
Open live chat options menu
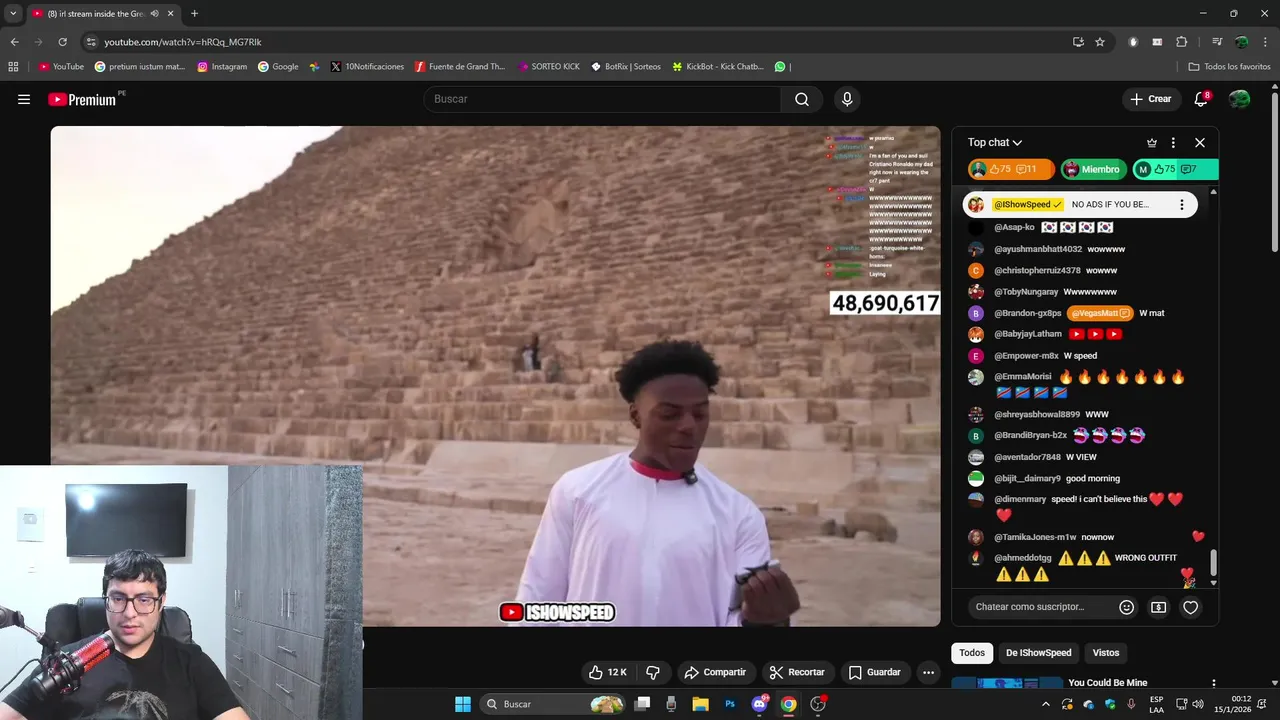[x=1173, y=142]
